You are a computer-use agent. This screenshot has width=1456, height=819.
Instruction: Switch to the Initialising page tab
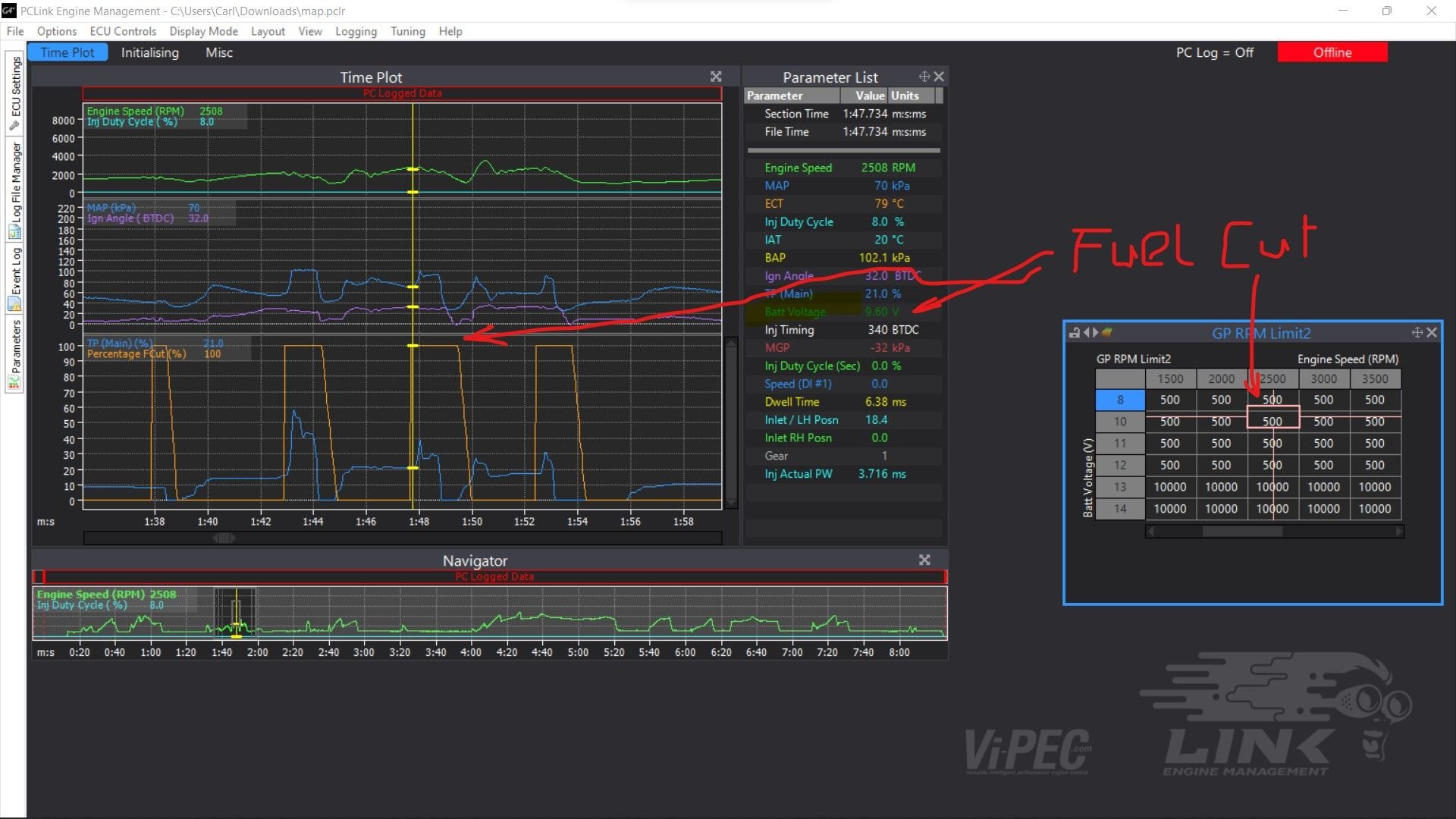click(150, 52)
